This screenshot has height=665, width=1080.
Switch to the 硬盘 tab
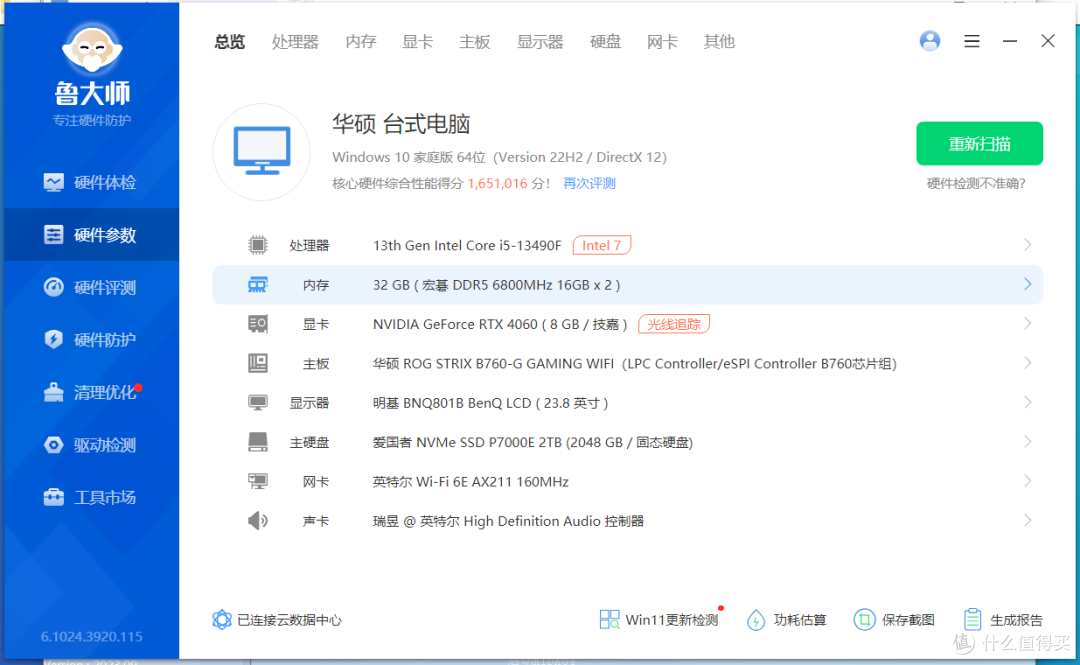pyautogui.click(x=605, y=42)
